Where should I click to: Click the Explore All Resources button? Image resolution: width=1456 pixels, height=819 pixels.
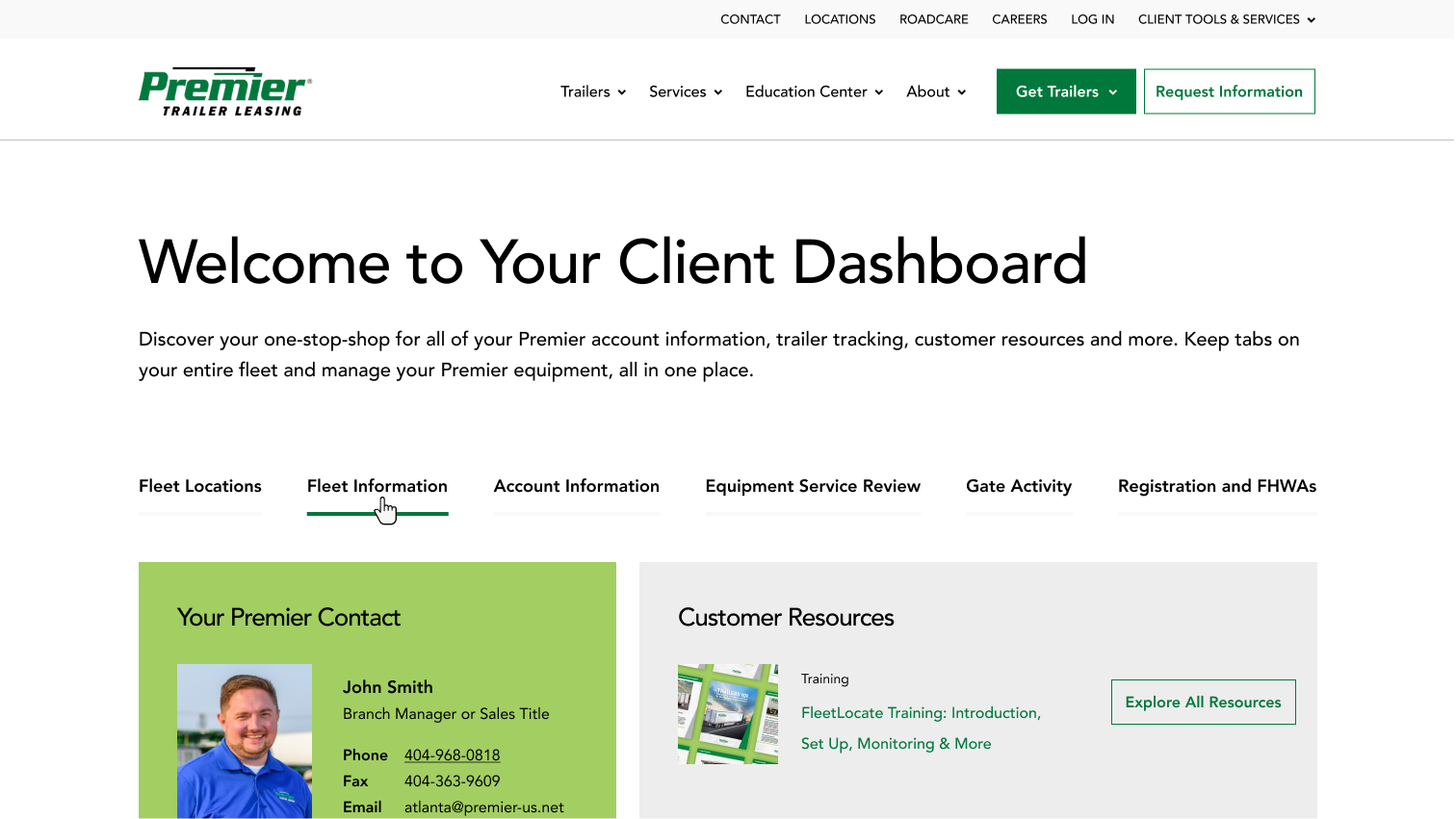[x=1204, y=703]
